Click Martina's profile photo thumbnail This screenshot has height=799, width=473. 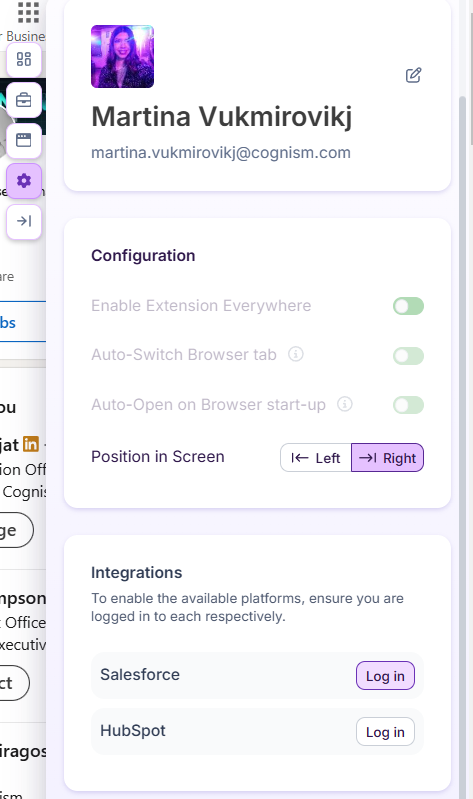[122, 57]
